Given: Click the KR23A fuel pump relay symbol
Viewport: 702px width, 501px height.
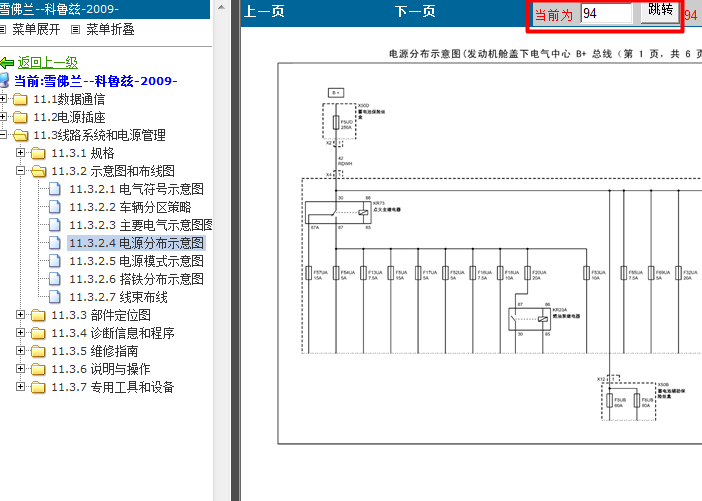Looking at the screenshot, I should pos(530,319).
